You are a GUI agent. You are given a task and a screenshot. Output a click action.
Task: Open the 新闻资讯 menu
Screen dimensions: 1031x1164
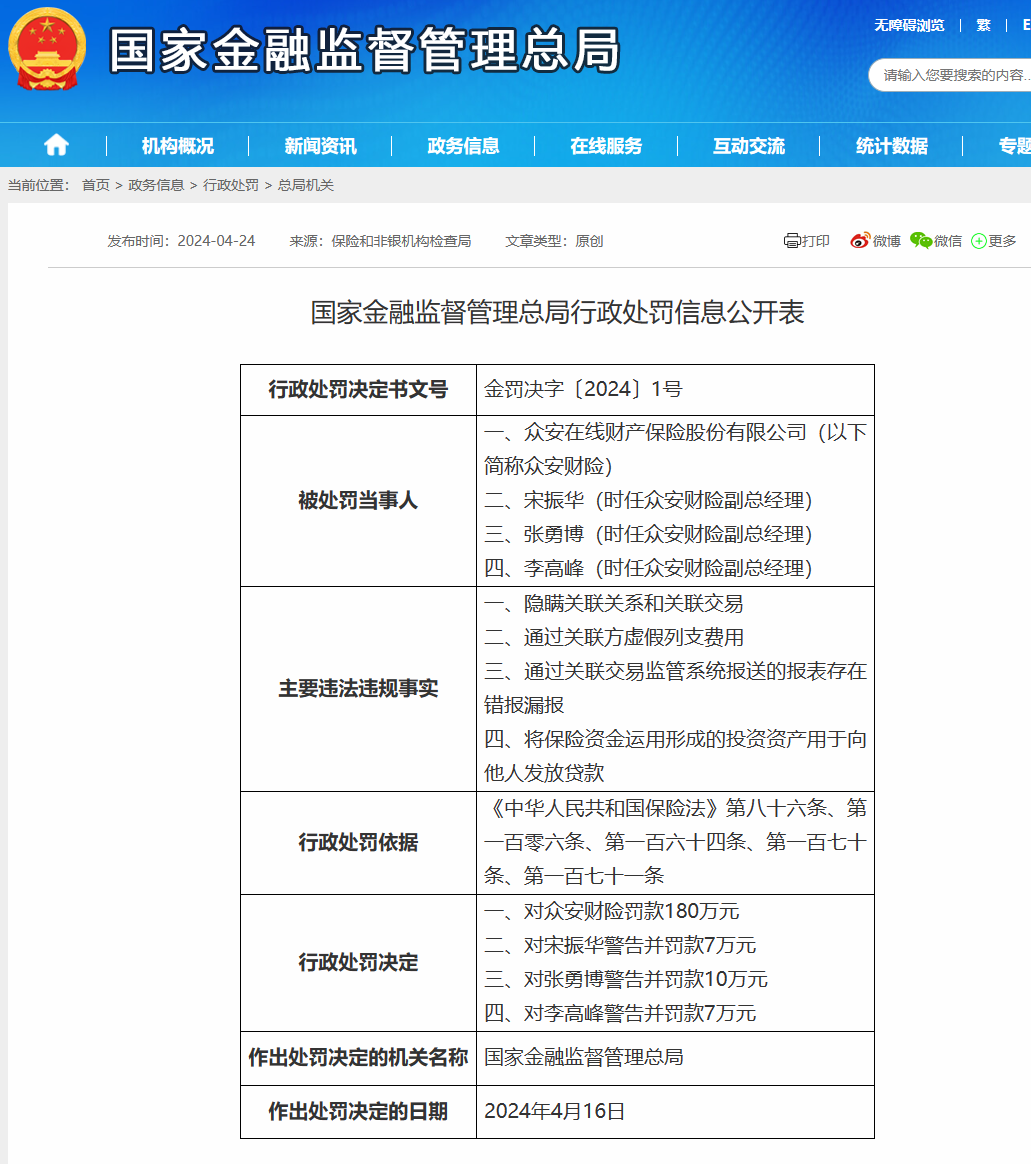[320, 146]
